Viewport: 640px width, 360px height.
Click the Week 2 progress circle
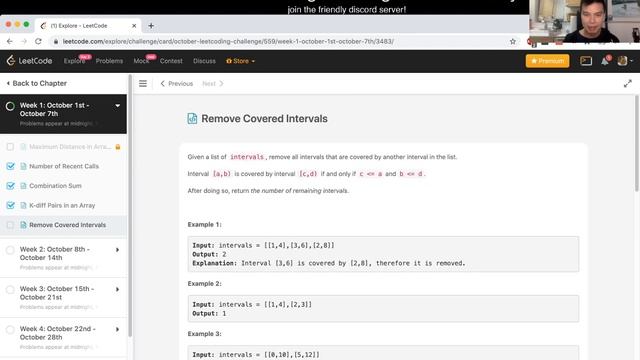coord(10,250)
